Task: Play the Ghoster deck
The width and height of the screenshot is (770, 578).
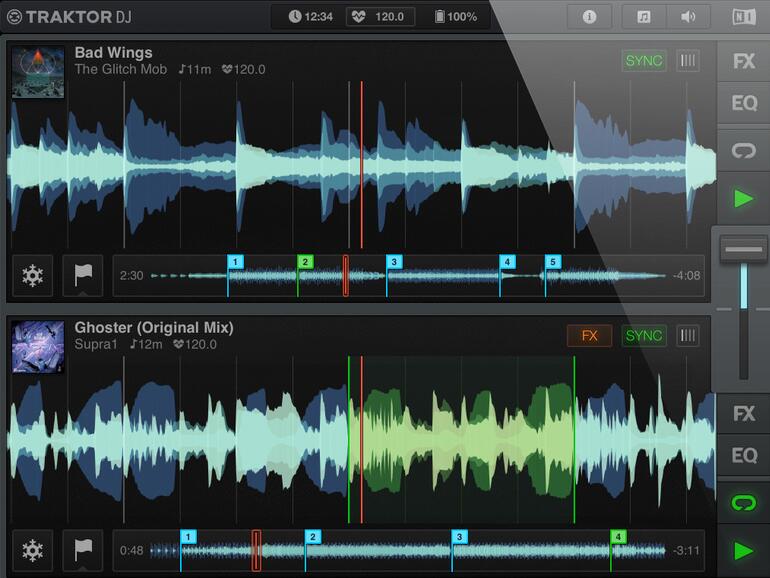Action: point(743,550)
